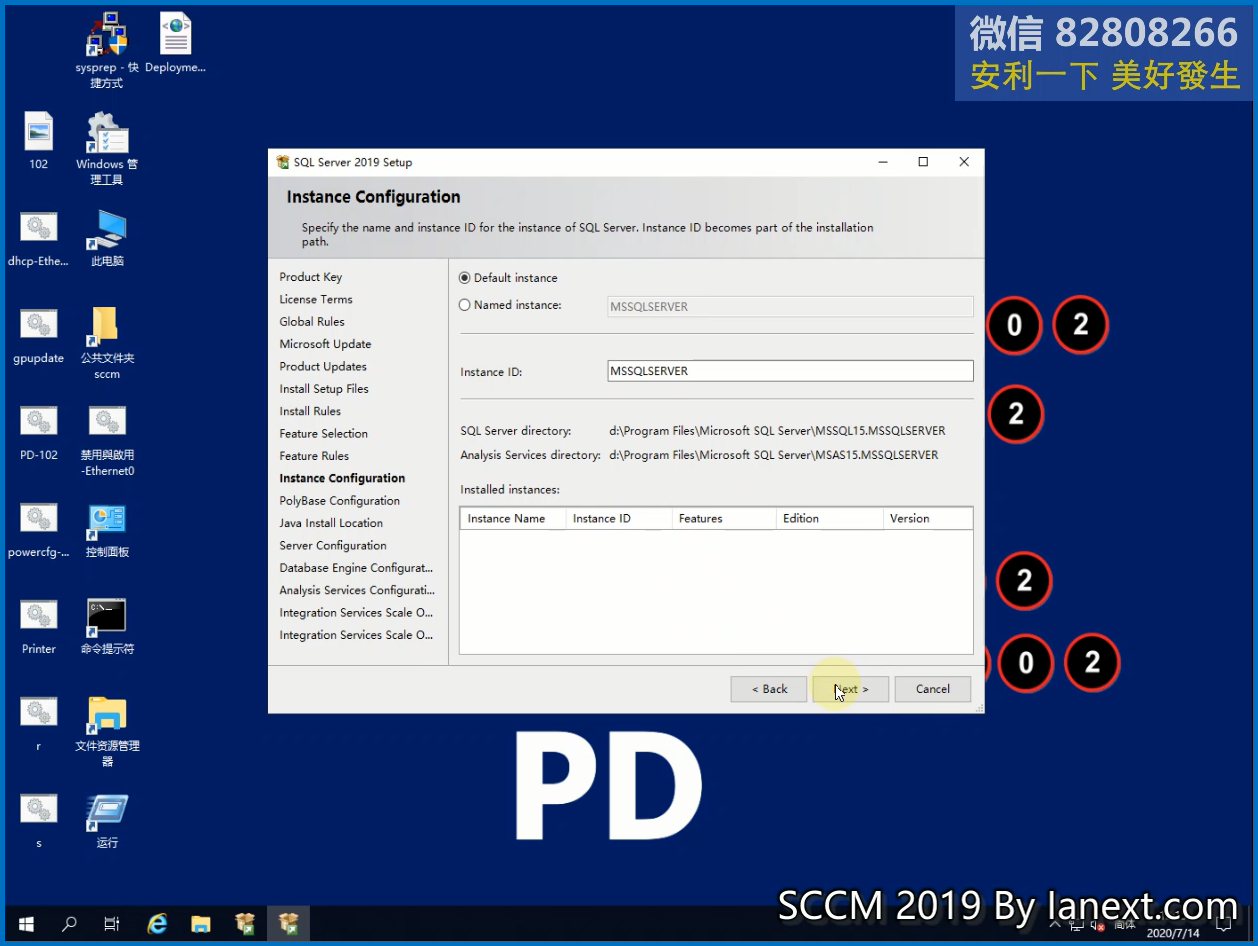Go to the PolyBase Configuration step
The height and width of the screenshot is (946, 1258).
point(340,501)
